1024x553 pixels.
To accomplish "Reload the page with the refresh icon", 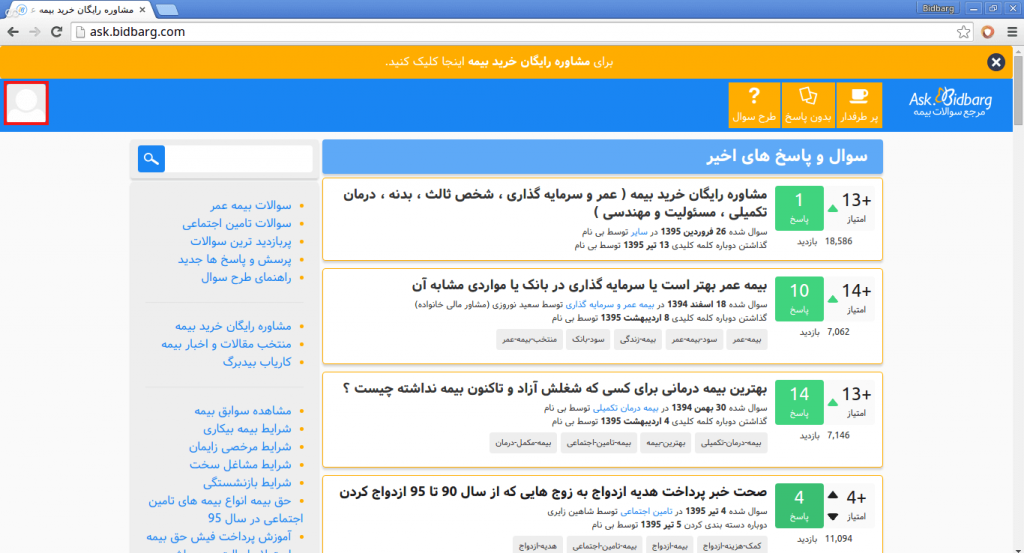I will pyautogui.click(x=57, y=31).
